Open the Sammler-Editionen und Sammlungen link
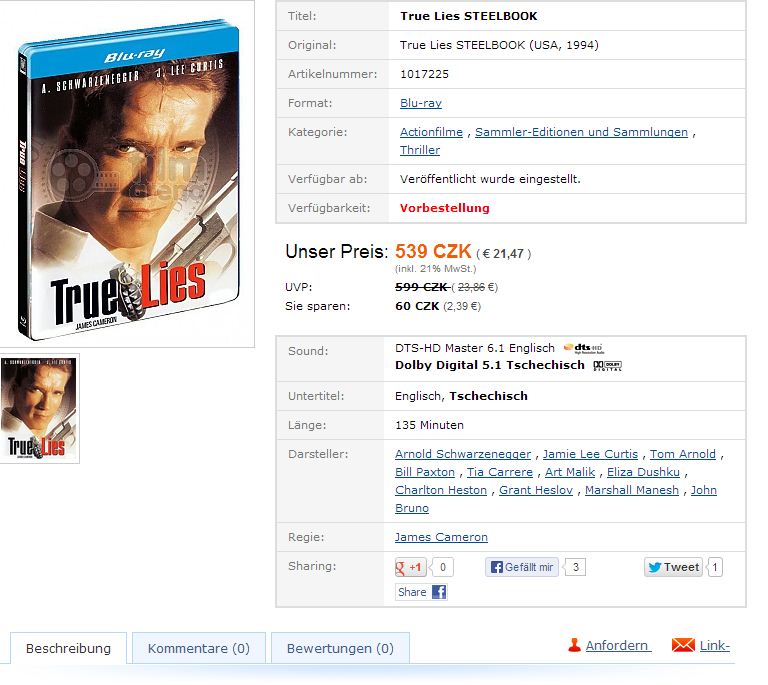768x685 pixels. (x=581, y=132)
